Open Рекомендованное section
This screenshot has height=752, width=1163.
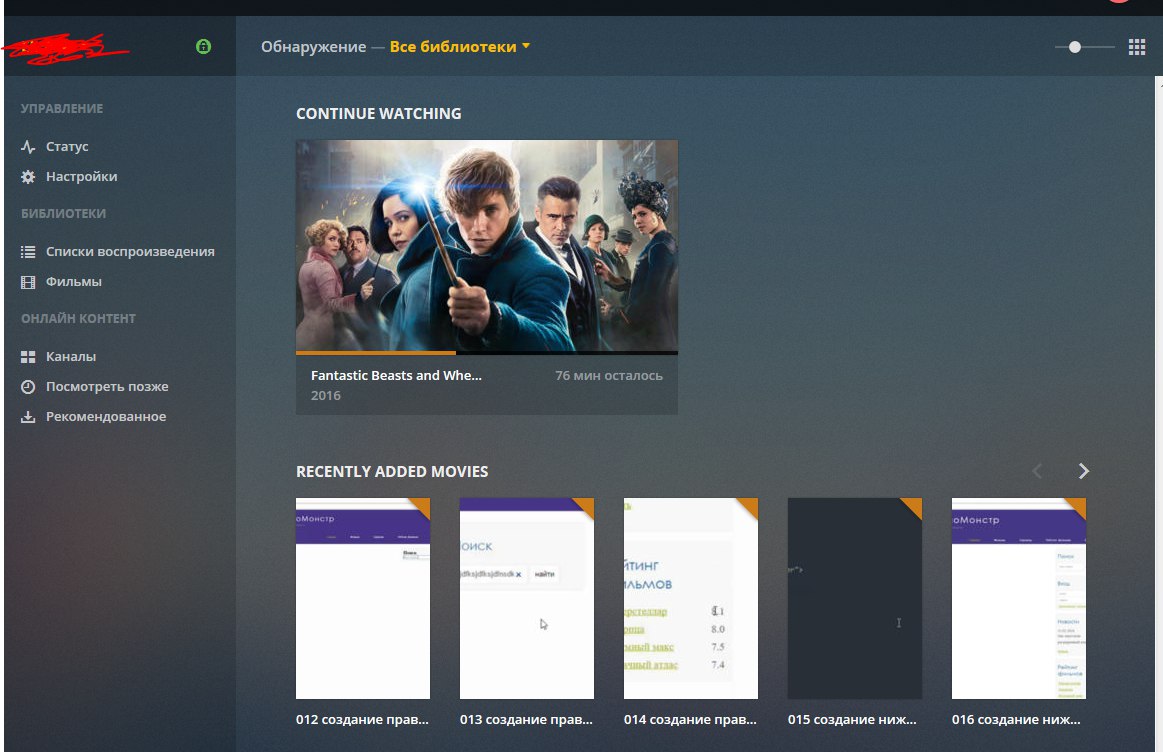[x=106, y=417]
